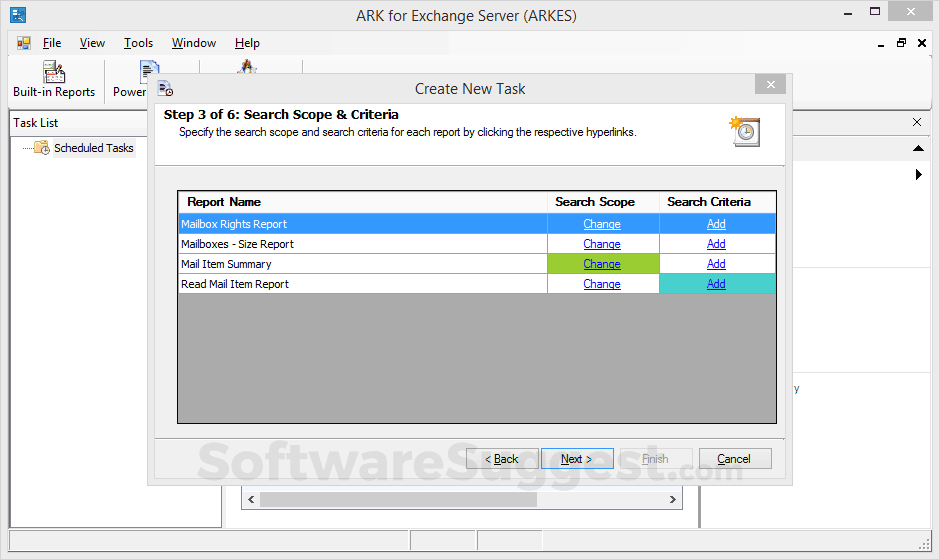Cancel the new task wizard
940x560 pixels.
[x=734, y=459]
